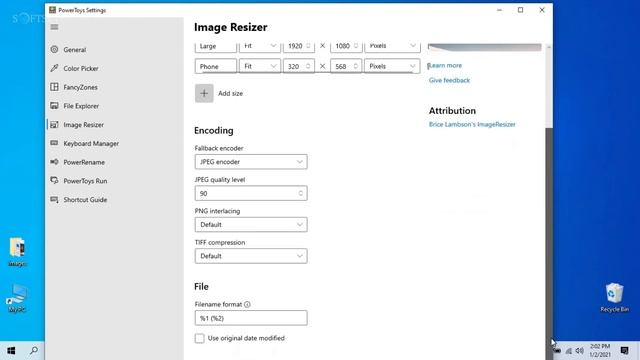Click the Large height 1080 field
Screen dimensions: 640x360
[x=346, y=46]
